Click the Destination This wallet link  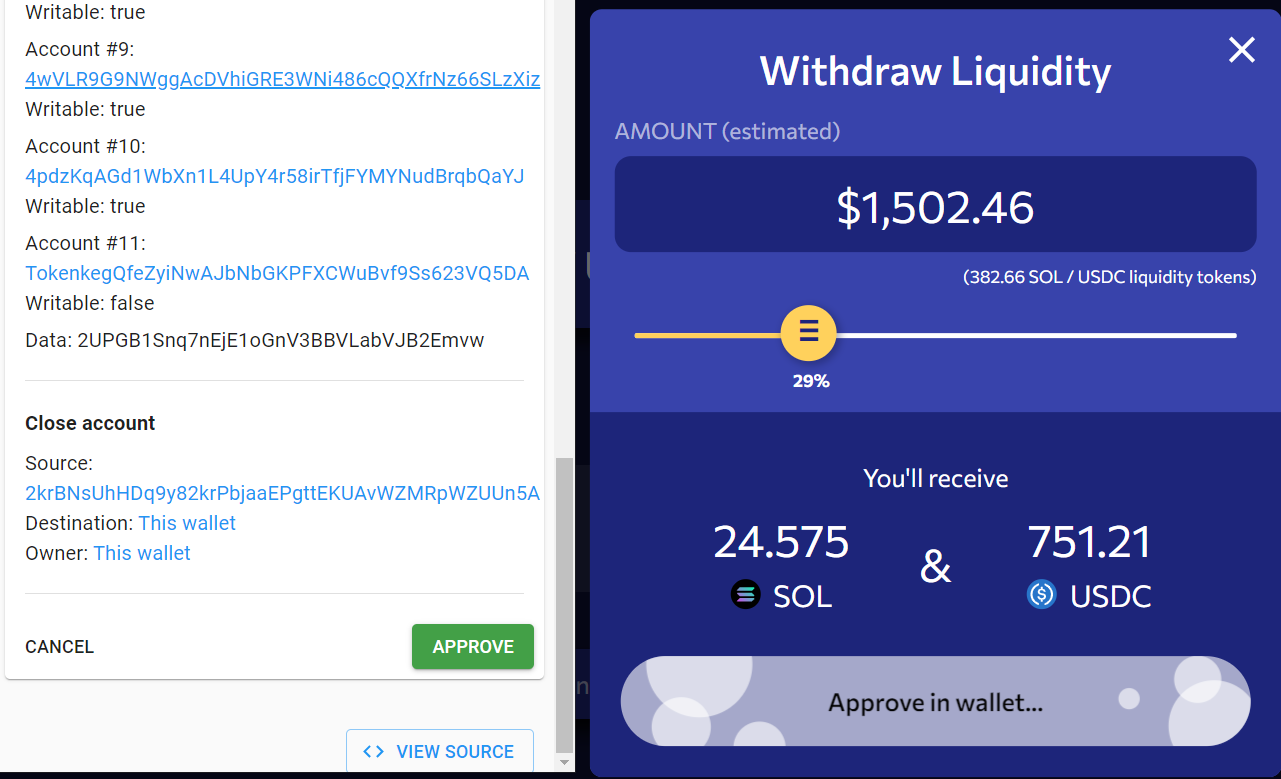click(x=187, y=523)
